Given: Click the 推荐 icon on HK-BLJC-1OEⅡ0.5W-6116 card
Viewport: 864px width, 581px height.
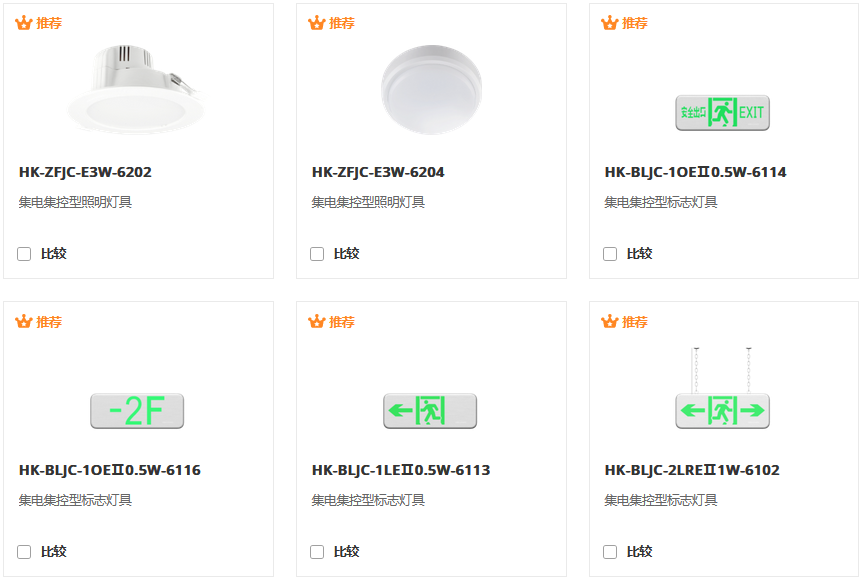Looking at the screenshot, I should 24,322.
